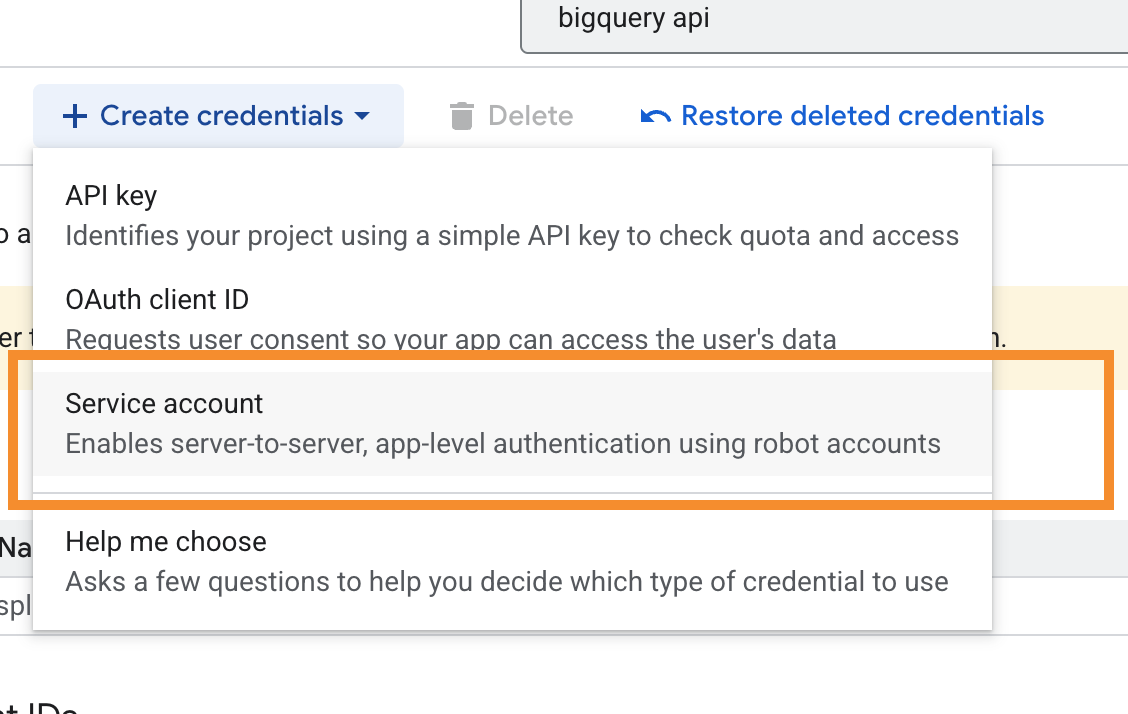Screen dimensions: 1128x714
Task: Click the Create credentials caret arrow
Action: click(x=362, y=116)
